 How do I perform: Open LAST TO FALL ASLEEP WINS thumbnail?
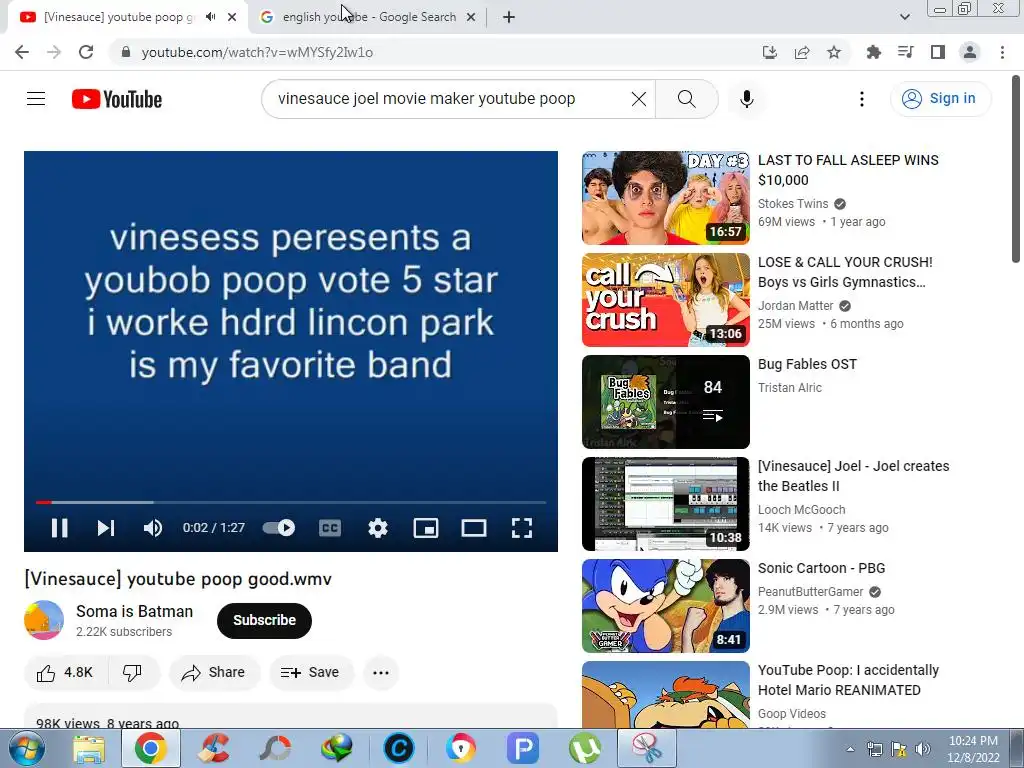tap(665, 198)
